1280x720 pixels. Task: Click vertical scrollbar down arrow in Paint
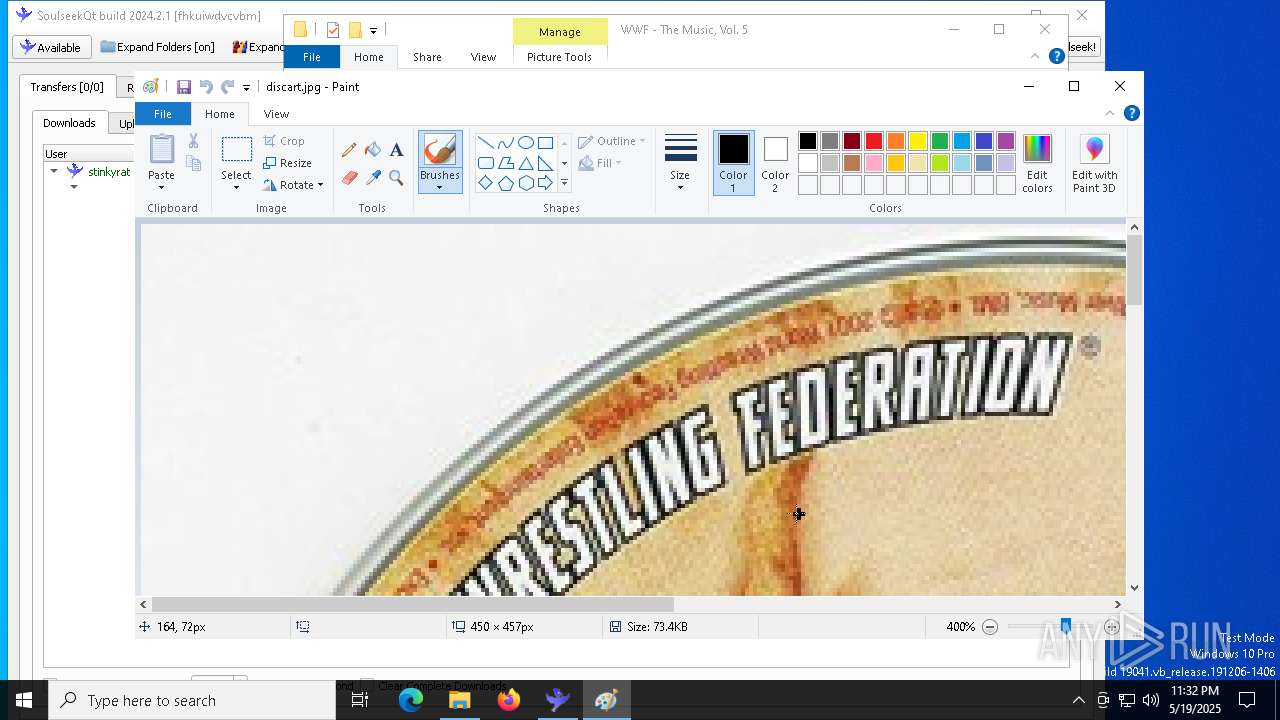(1134, 588)
